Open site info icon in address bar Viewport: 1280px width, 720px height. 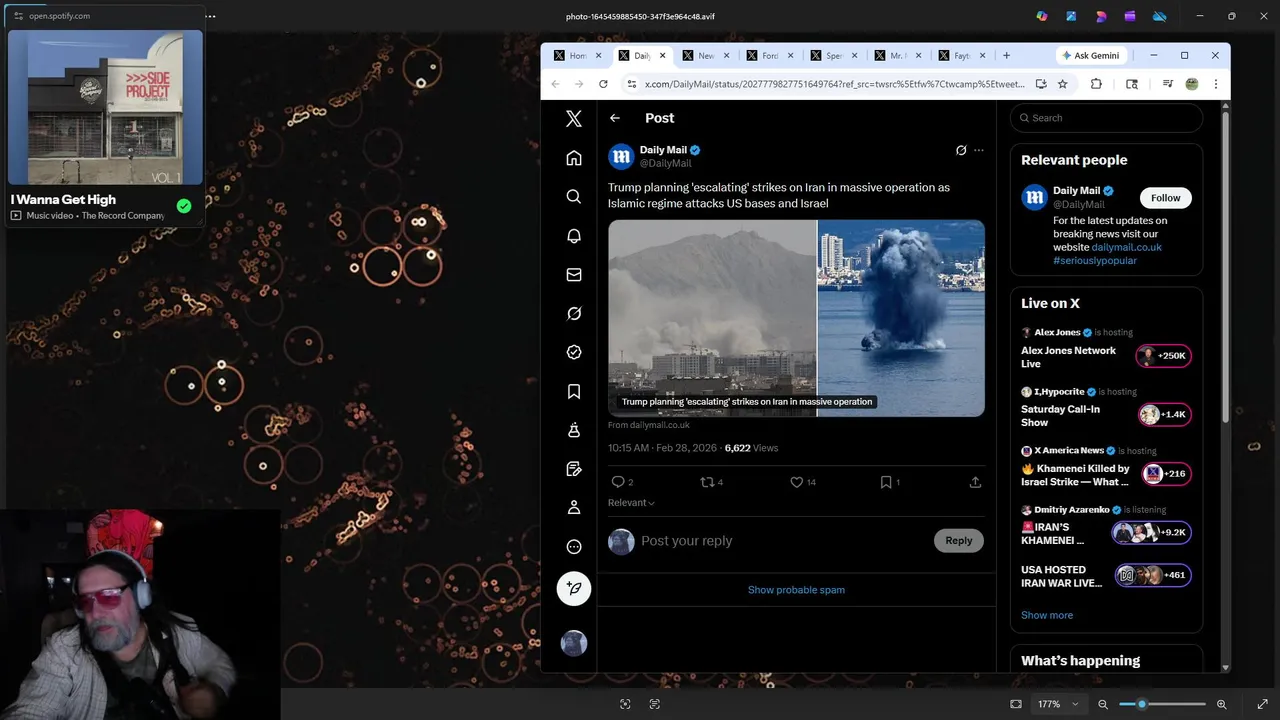631,84
